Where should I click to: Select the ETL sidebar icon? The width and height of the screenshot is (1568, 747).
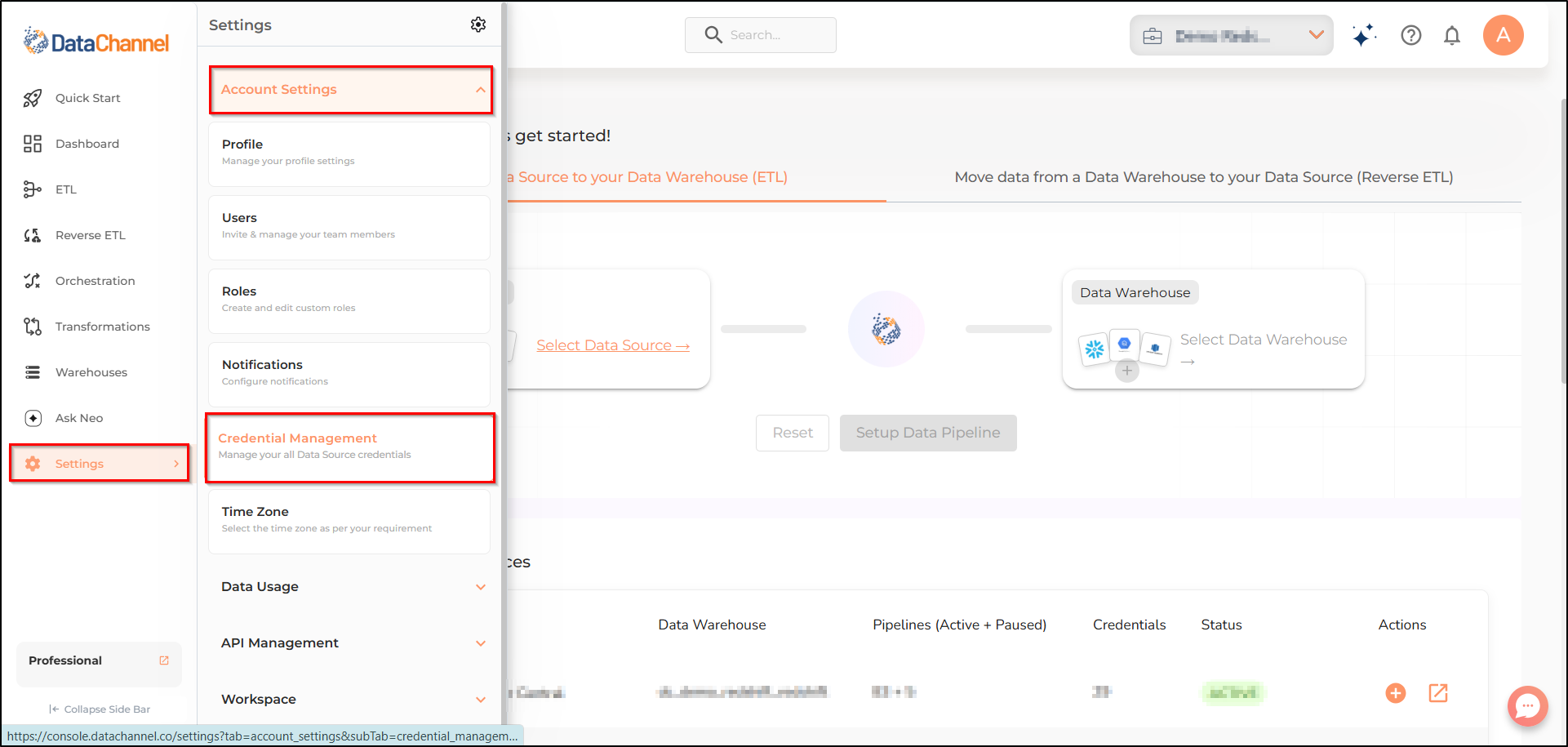click(x=33, y=189)
